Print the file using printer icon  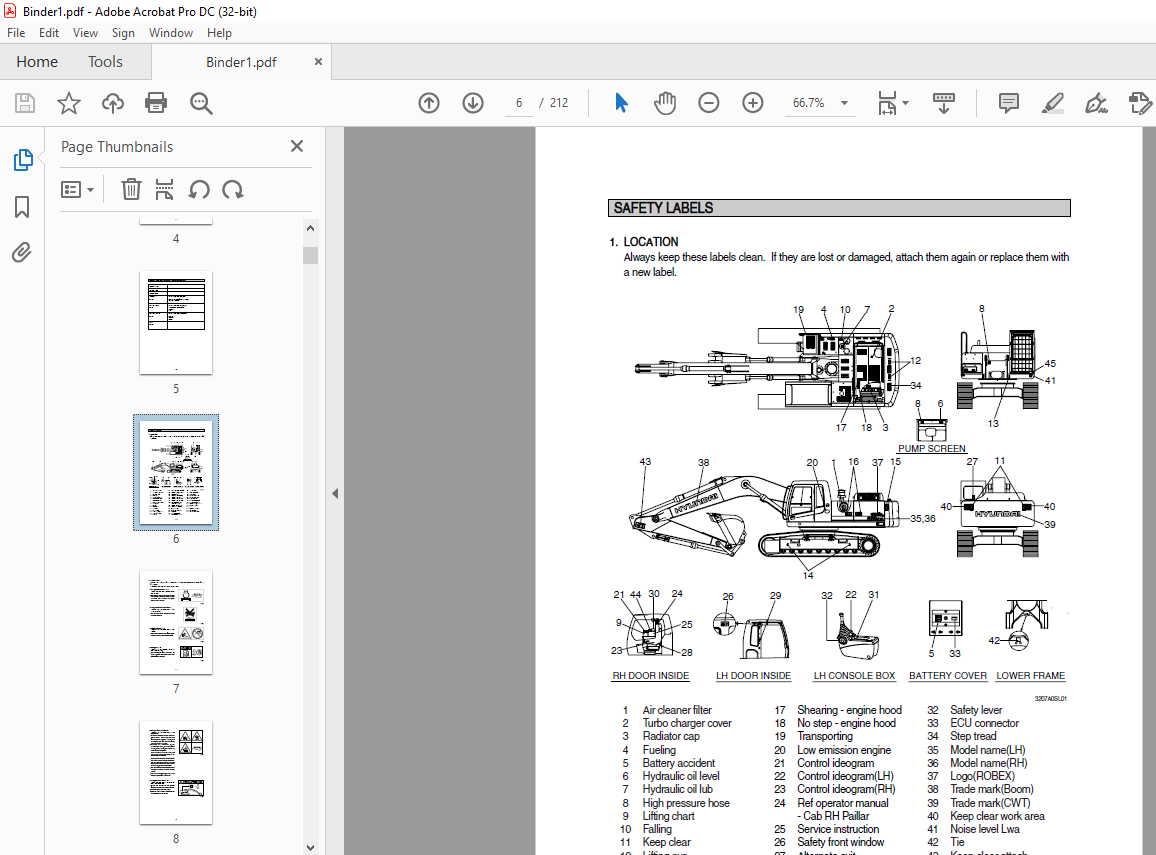(x=156, y=103)
